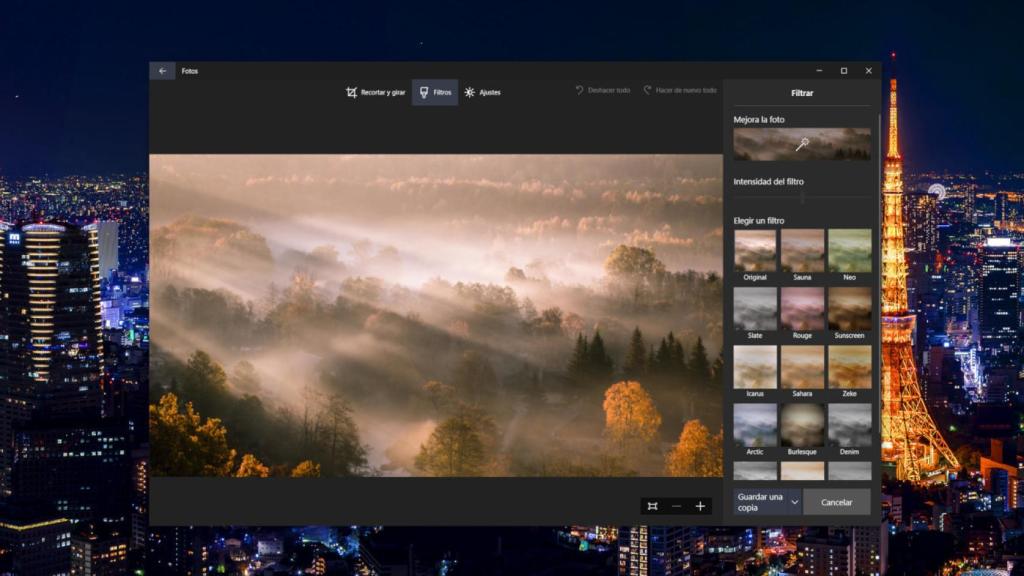This screenshot has width=1024, height=576.
Task: Zoom out with the minus icon
Action: [x=677, y=505]
